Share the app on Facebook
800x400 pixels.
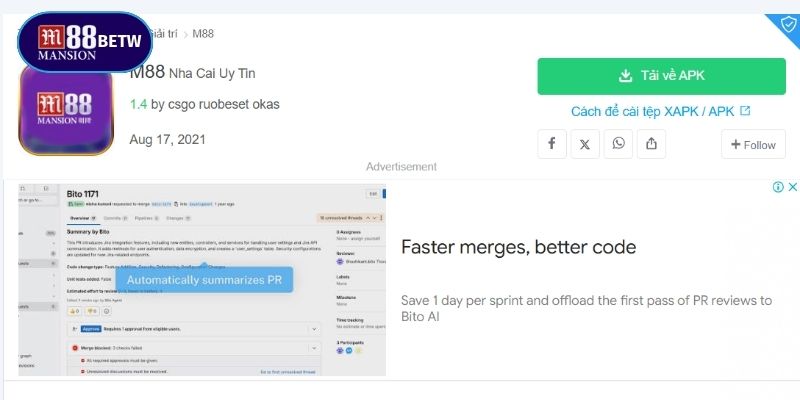(x=552, y=144)
